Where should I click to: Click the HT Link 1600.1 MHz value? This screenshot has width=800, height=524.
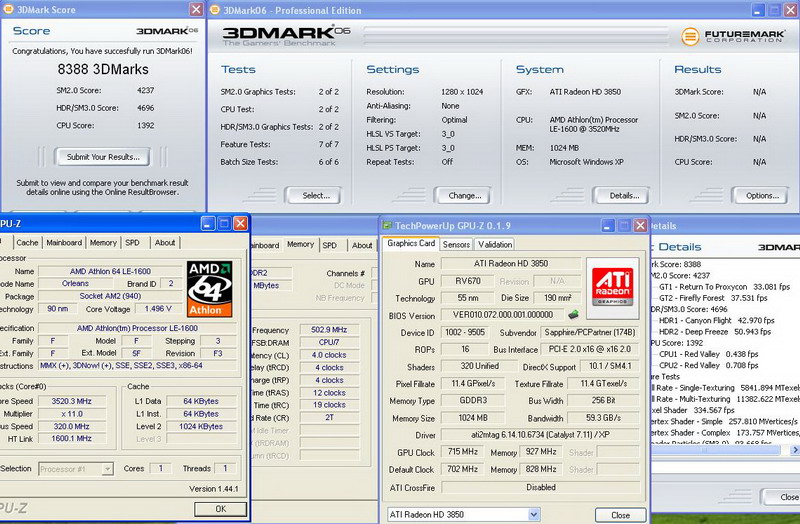pyautogui.click(x=71, y=438)
